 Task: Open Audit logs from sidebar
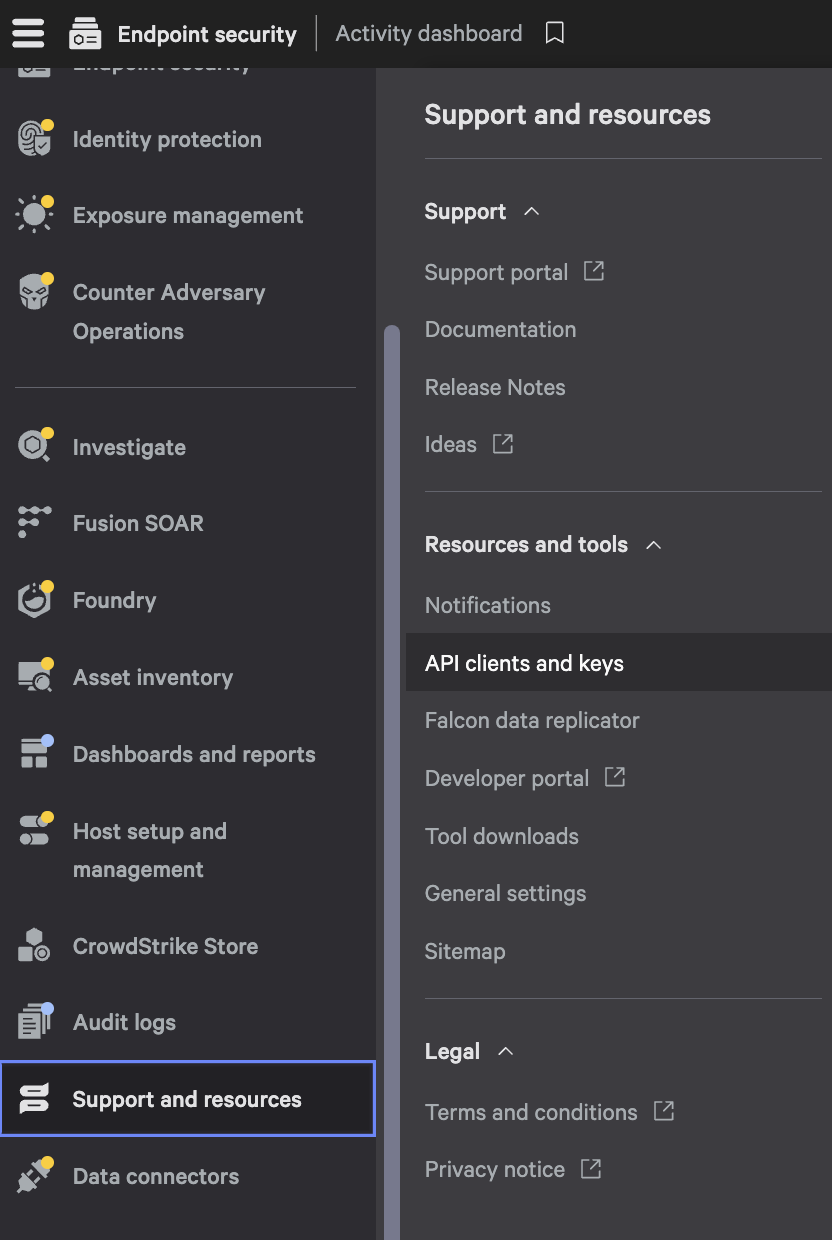coord(124,1022)
